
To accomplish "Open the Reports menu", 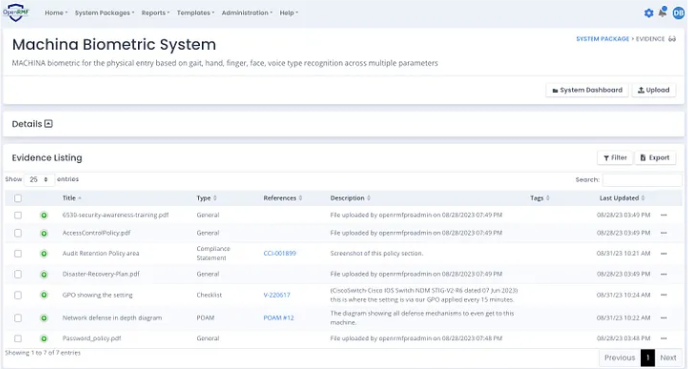I will click(156, 13).
